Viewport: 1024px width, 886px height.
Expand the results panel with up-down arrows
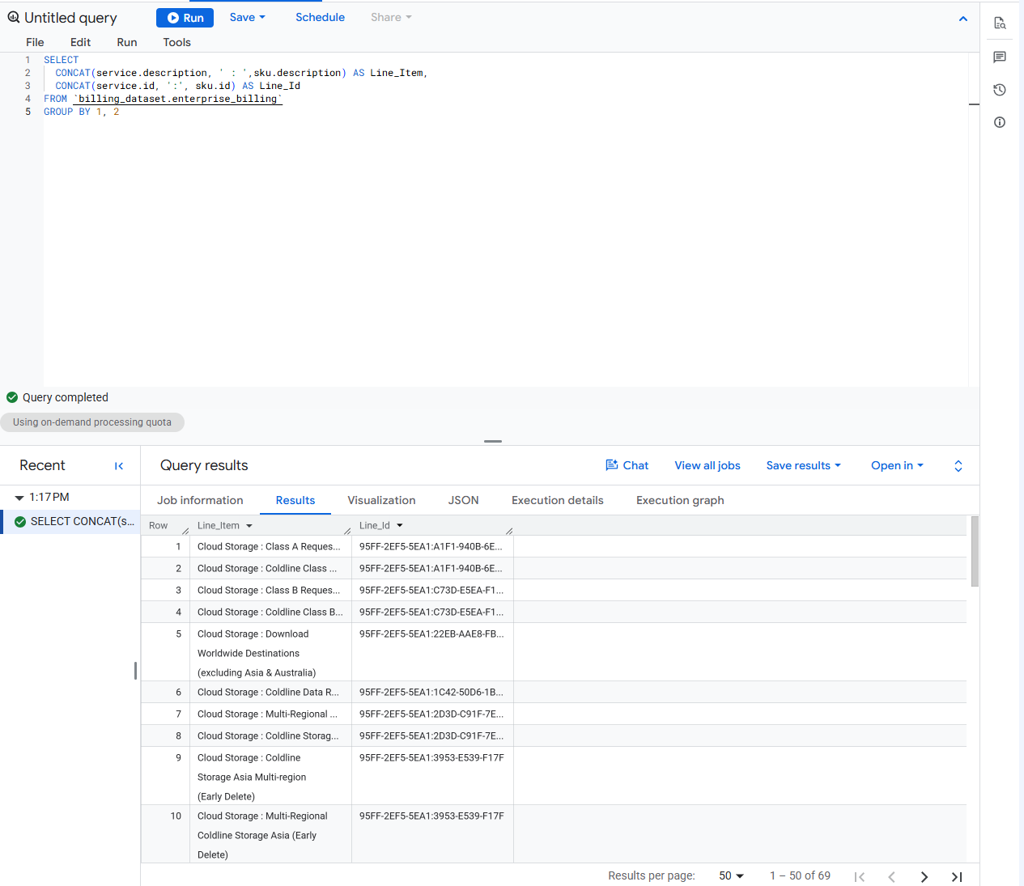(x=958, y=466)
